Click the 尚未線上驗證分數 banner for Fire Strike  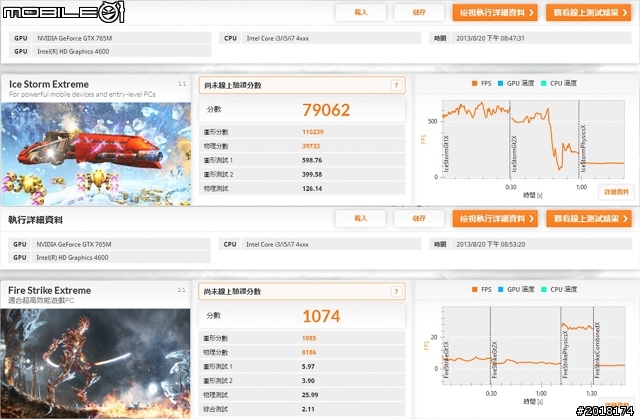point(302,291)
